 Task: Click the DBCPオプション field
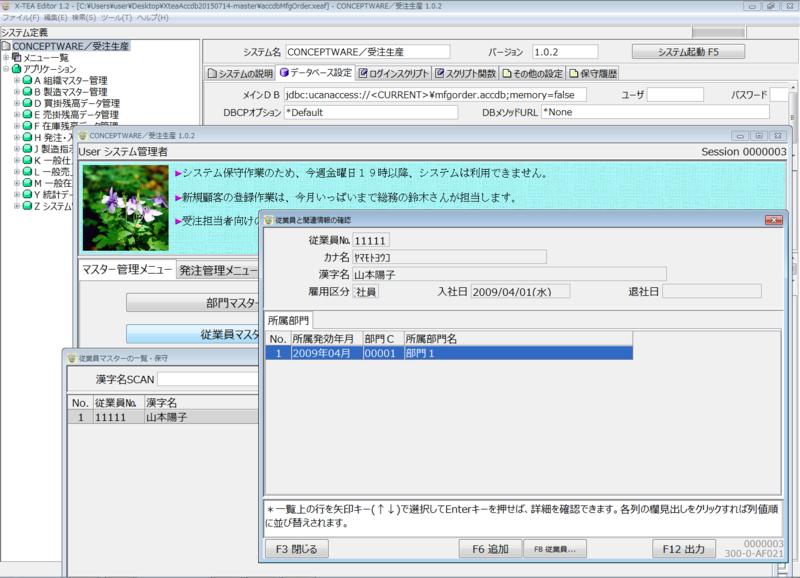[370, 112]
